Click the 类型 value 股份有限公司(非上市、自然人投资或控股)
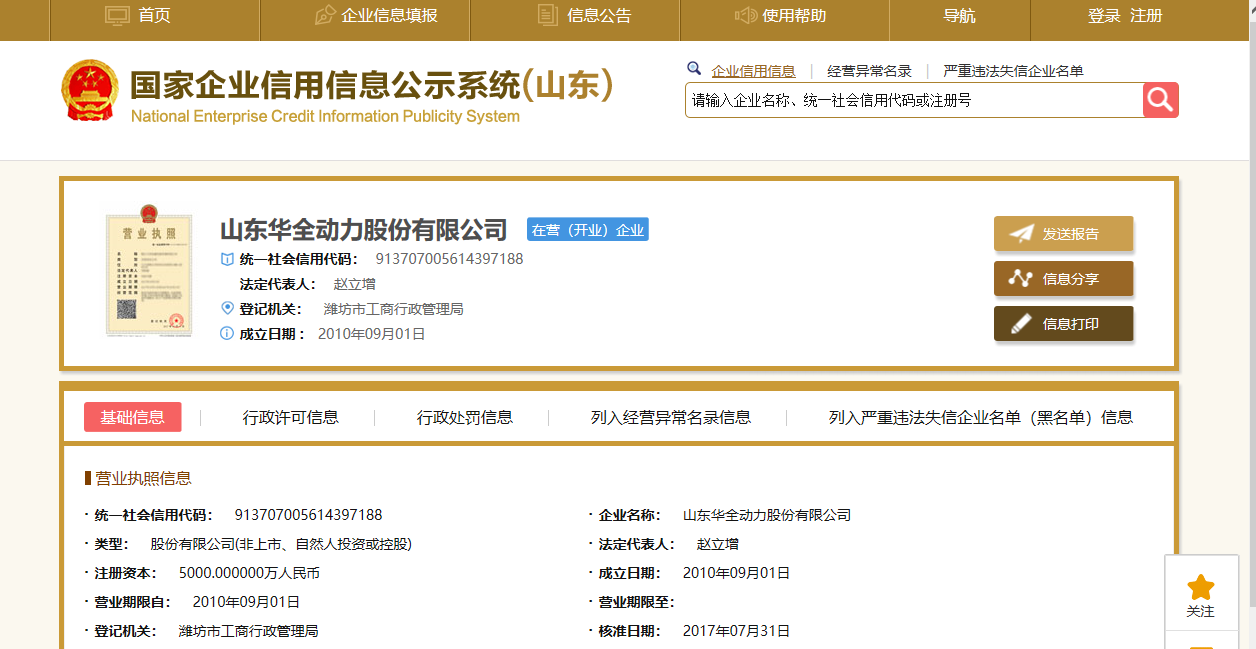This screenshot has height=649, width=1256. 281,544
